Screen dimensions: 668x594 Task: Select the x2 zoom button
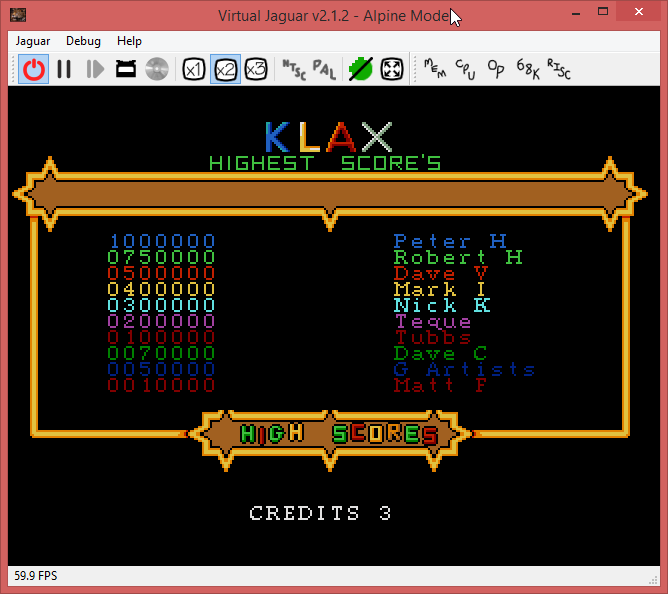[x=225, y=69]
